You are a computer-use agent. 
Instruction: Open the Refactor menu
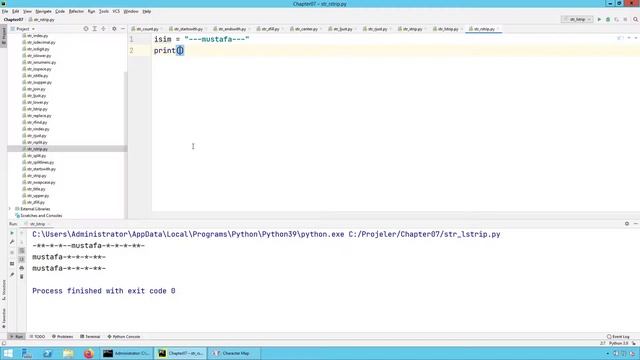[x=76, y=11]
